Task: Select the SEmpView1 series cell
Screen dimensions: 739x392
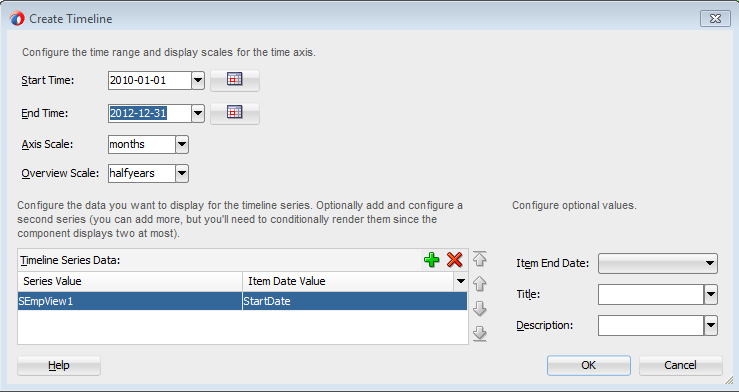Action: pos(130,301)
